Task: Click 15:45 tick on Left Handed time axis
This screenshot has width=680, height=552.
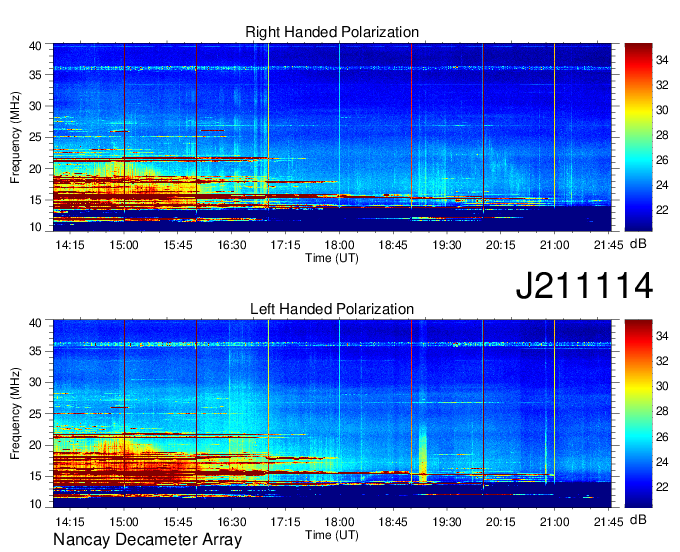Action: [x=178, y=522]
